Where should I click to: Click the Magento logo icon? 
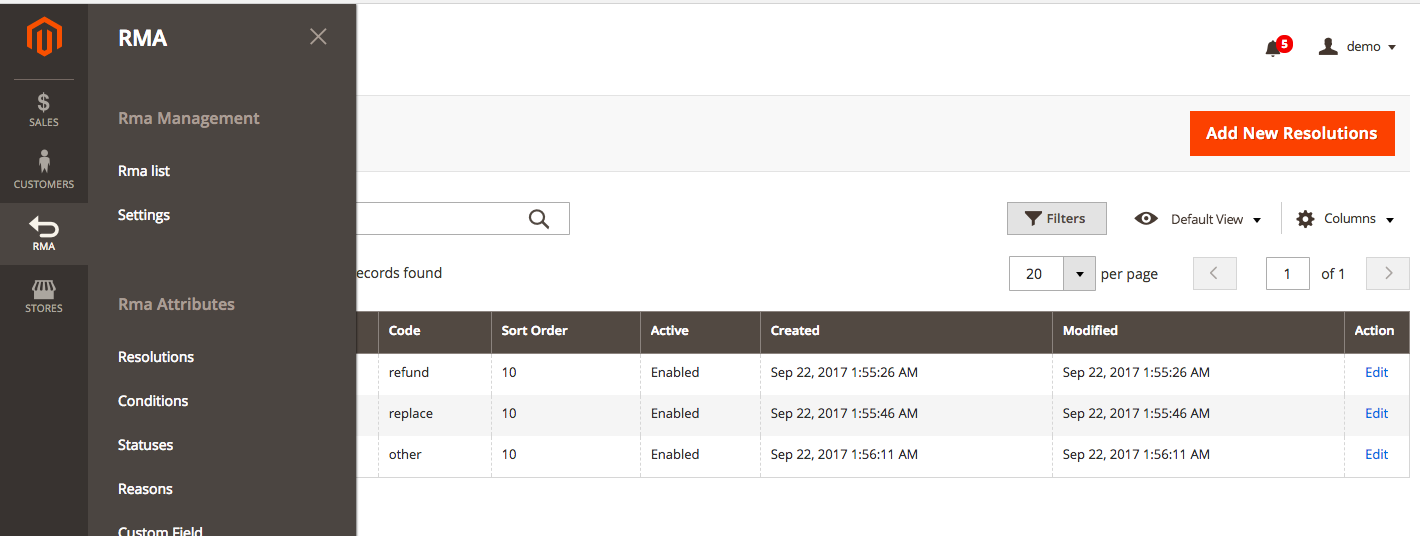[x=44, y=39]
